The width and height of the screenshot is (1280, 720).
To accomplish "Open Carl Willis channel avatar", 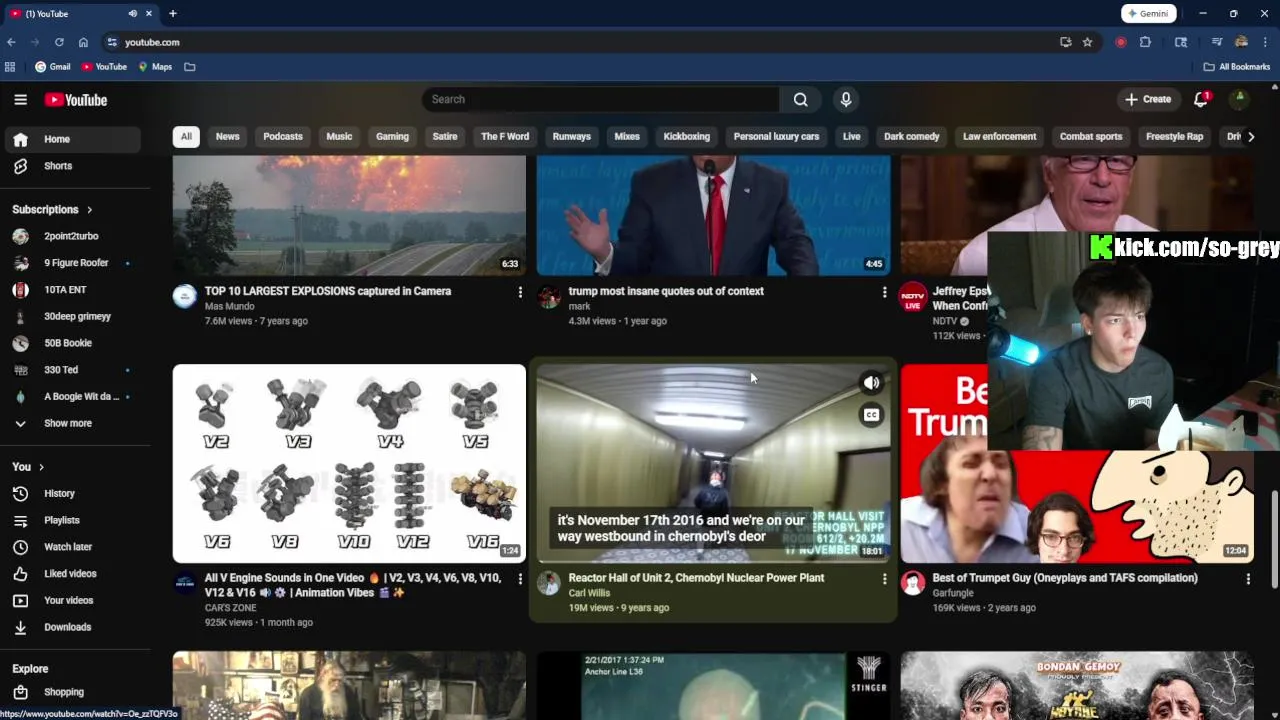I will tap(549, 583).
